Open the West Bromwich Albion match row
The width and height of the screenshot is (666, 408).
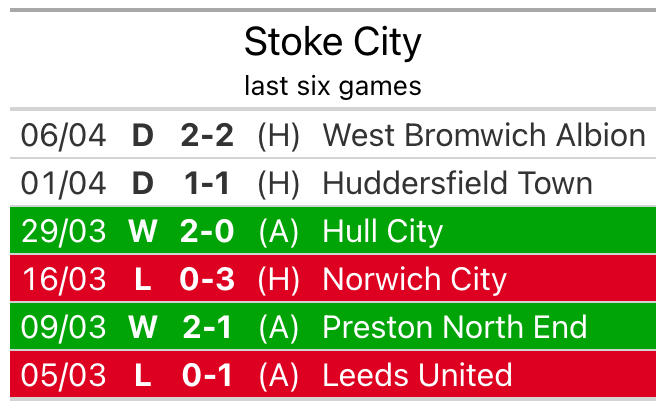(x=333, y=135)
